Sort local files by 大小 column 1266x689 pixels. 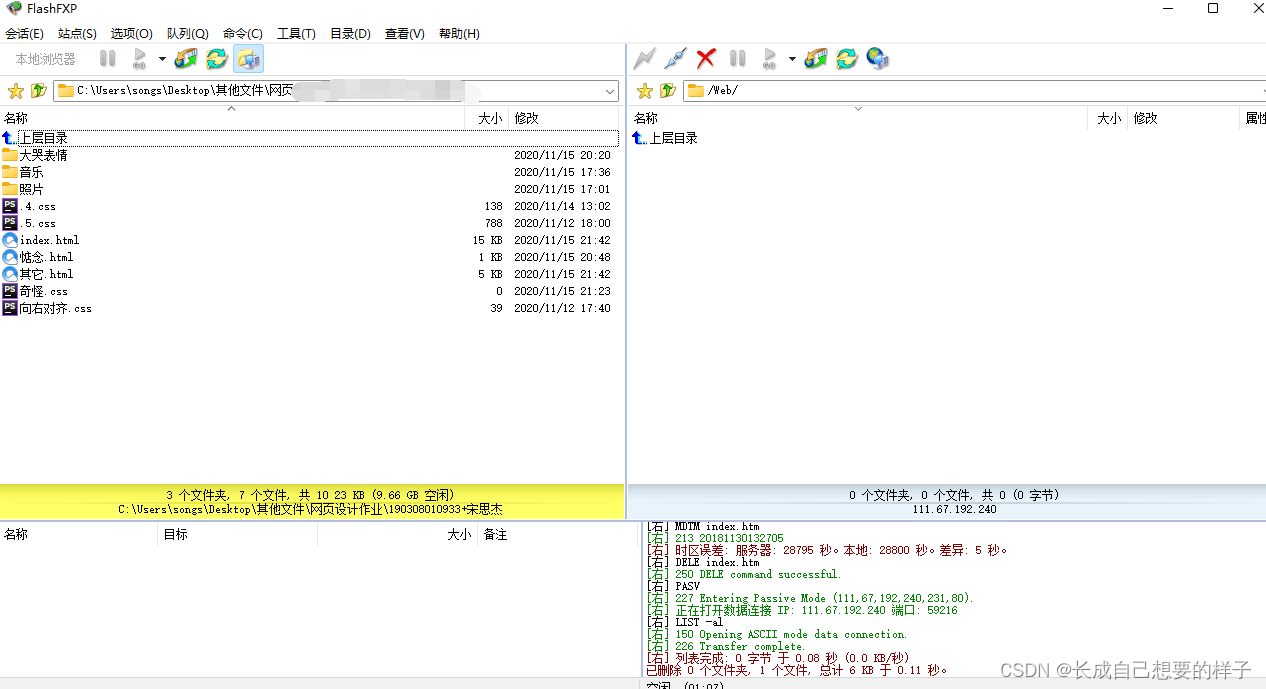487,118
